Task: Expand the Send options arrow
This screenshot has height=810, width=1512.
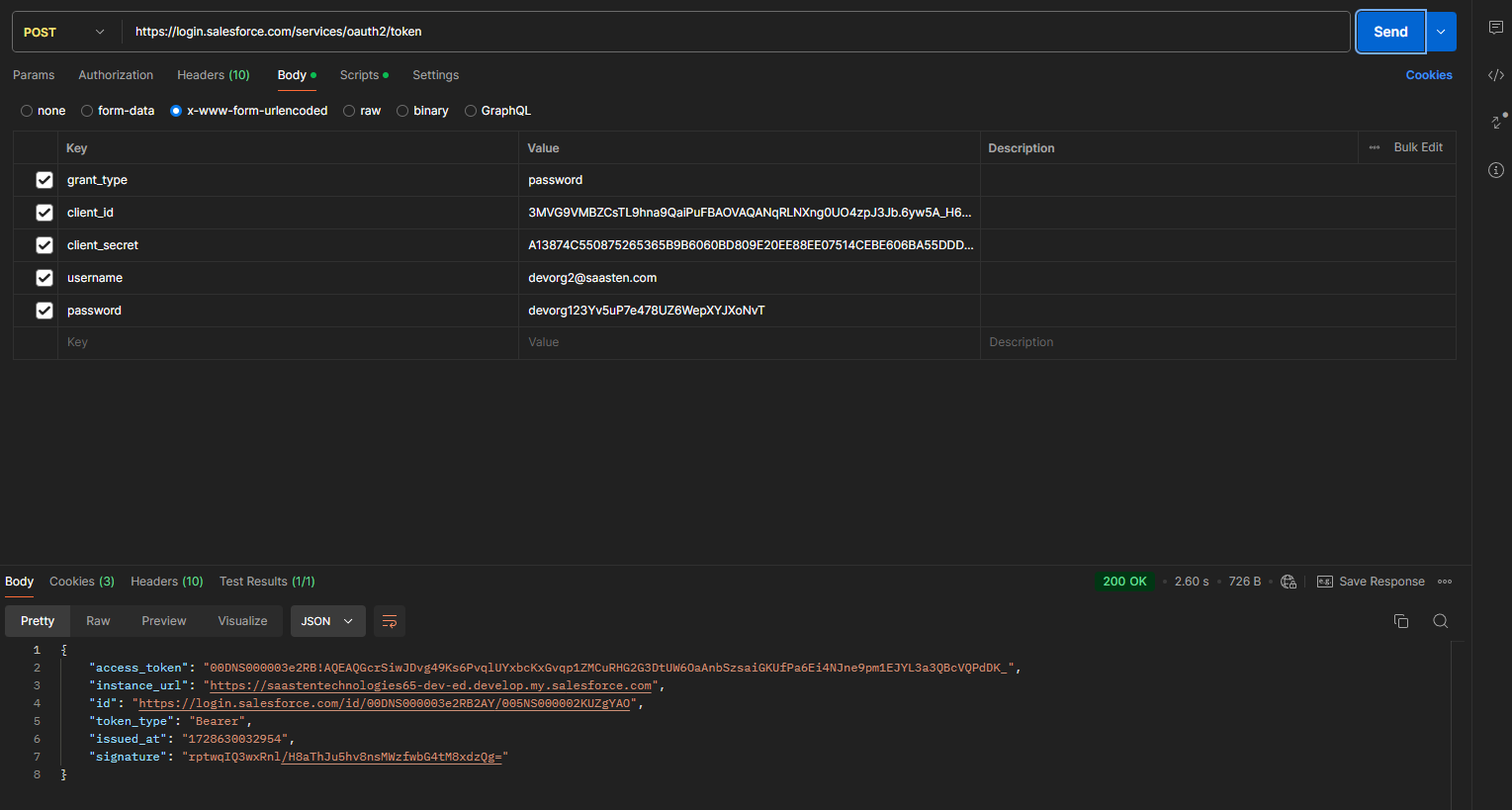Action: (1441, 32)
